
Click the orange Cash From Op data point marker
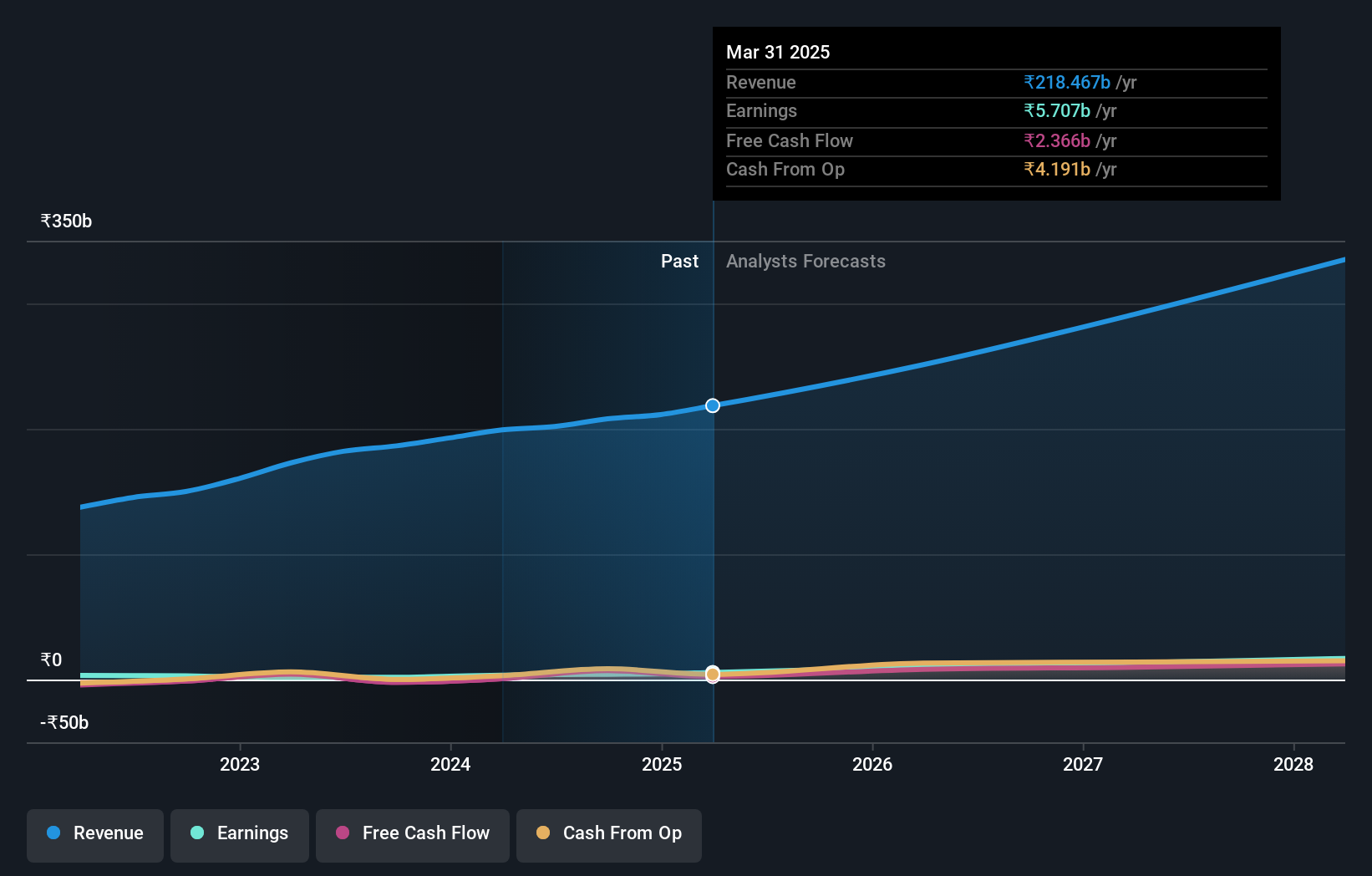[x=713, y=674]
